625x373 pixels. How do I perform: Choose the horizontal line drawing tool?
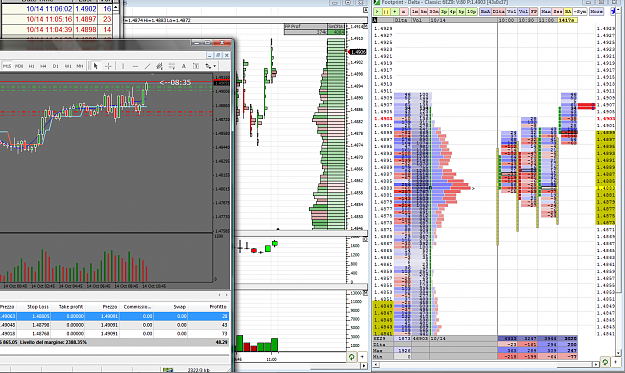click(x=136, y=66)
